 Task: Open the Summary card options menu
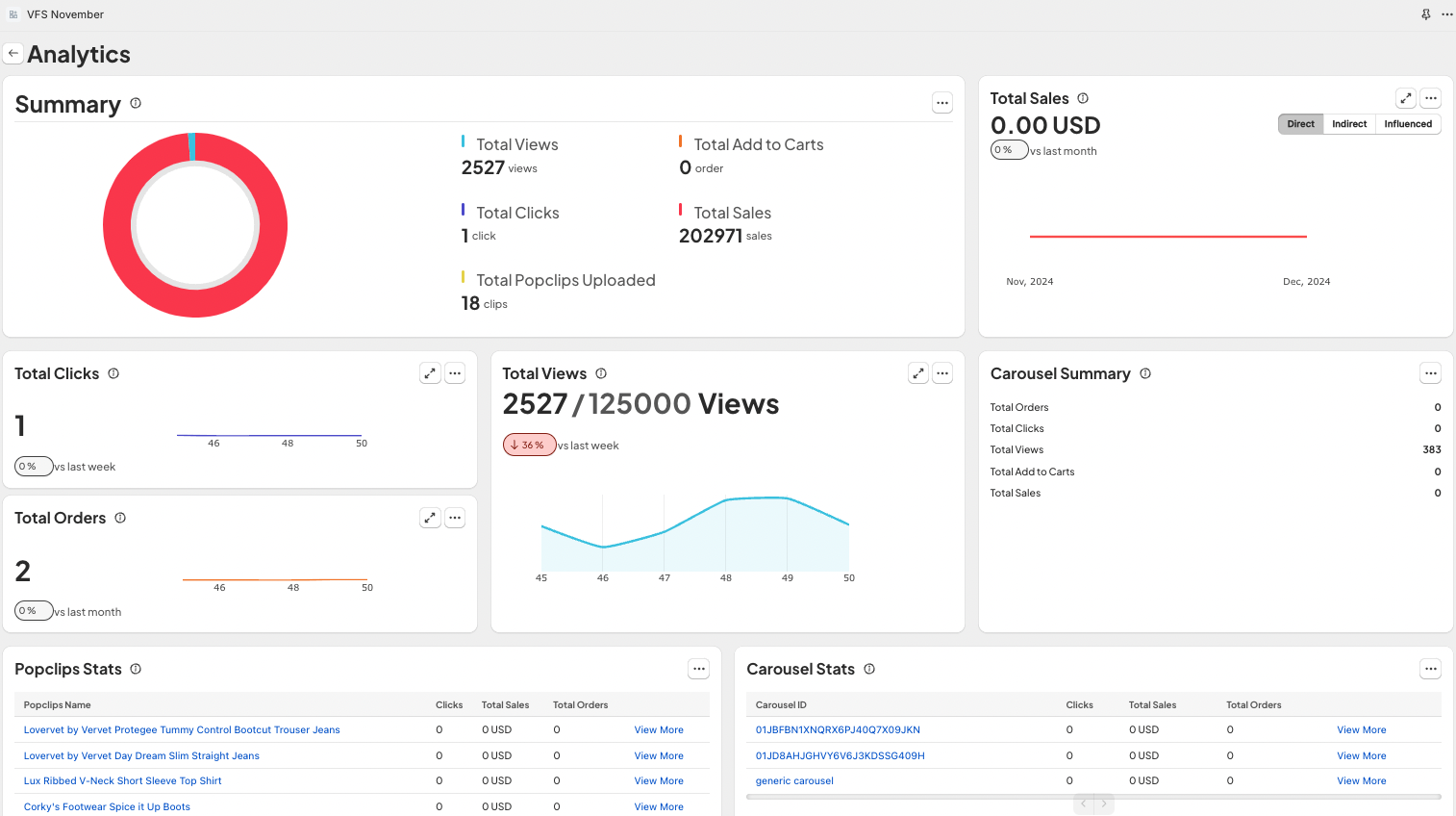pyautogui.click(x=942, y=103)
